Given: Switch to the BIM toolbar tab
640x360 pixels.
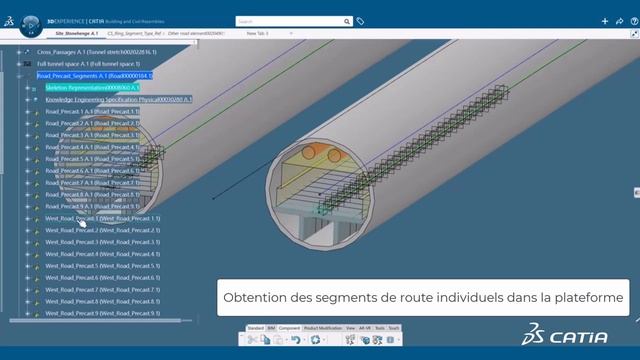Looking at the screenshot, I should pos(271,328).
